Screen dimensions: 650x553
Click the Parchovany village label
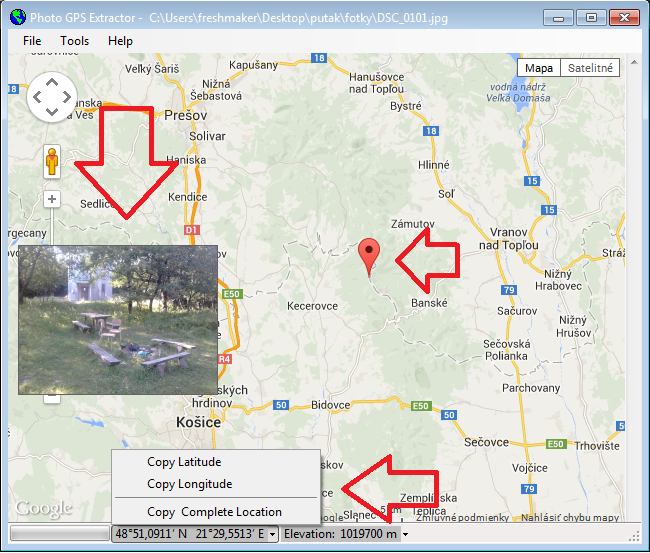(531, 388)
